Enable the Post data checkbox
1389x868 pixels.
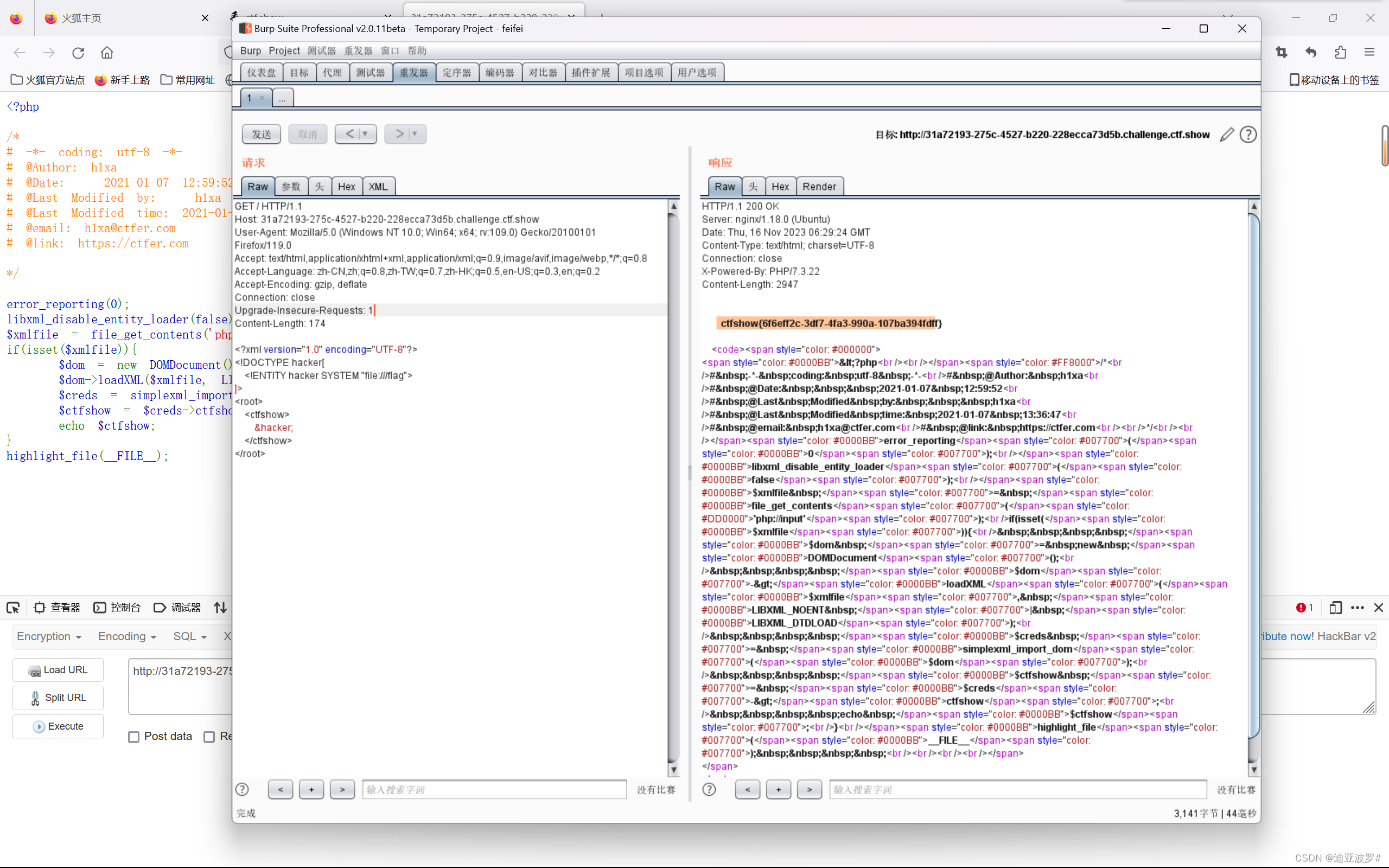pyautogui.click(x=133, y=737)
